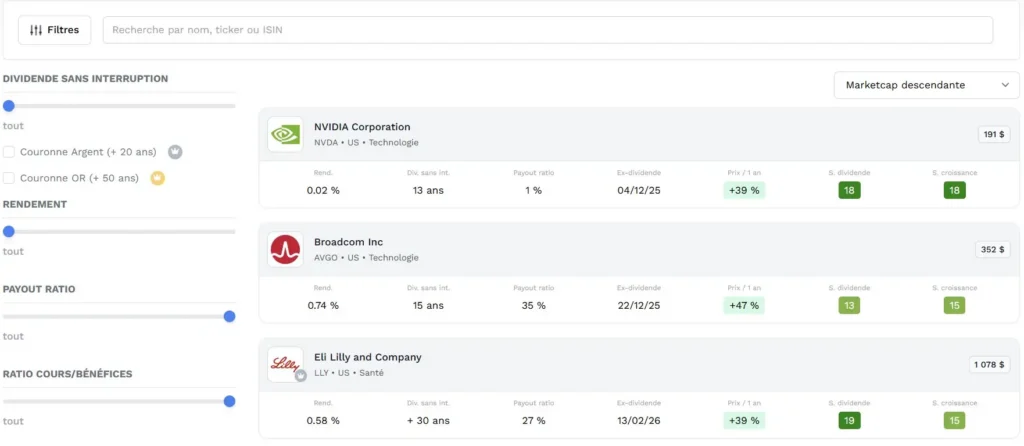Open the NVIDIA Corporation stock title
Image resolution: width=1024 pixels, height=446 pixels.
click(362, 127)
